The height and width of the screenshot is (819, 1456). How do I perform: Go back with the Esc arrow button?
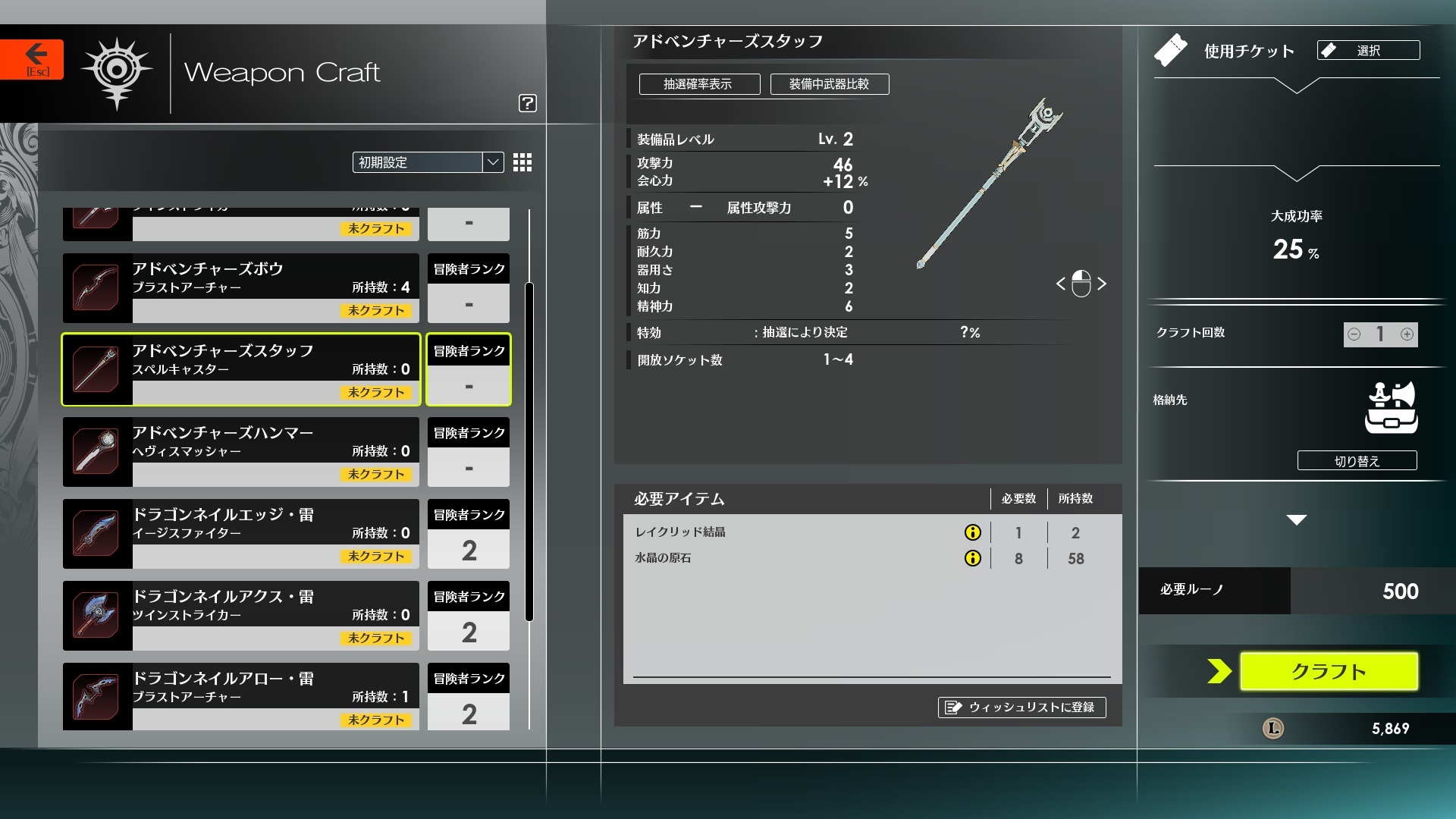pyautogui.click(x=32, y=59)
